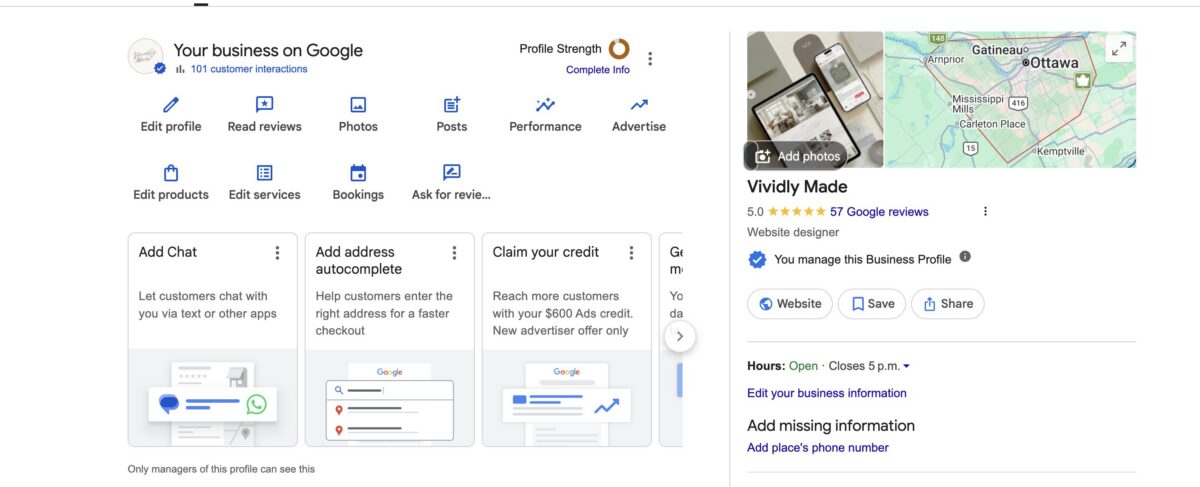Open the Performance sparkline icon
The image size is (1200, 487).
pyautogui.click(x=545, y=105)
